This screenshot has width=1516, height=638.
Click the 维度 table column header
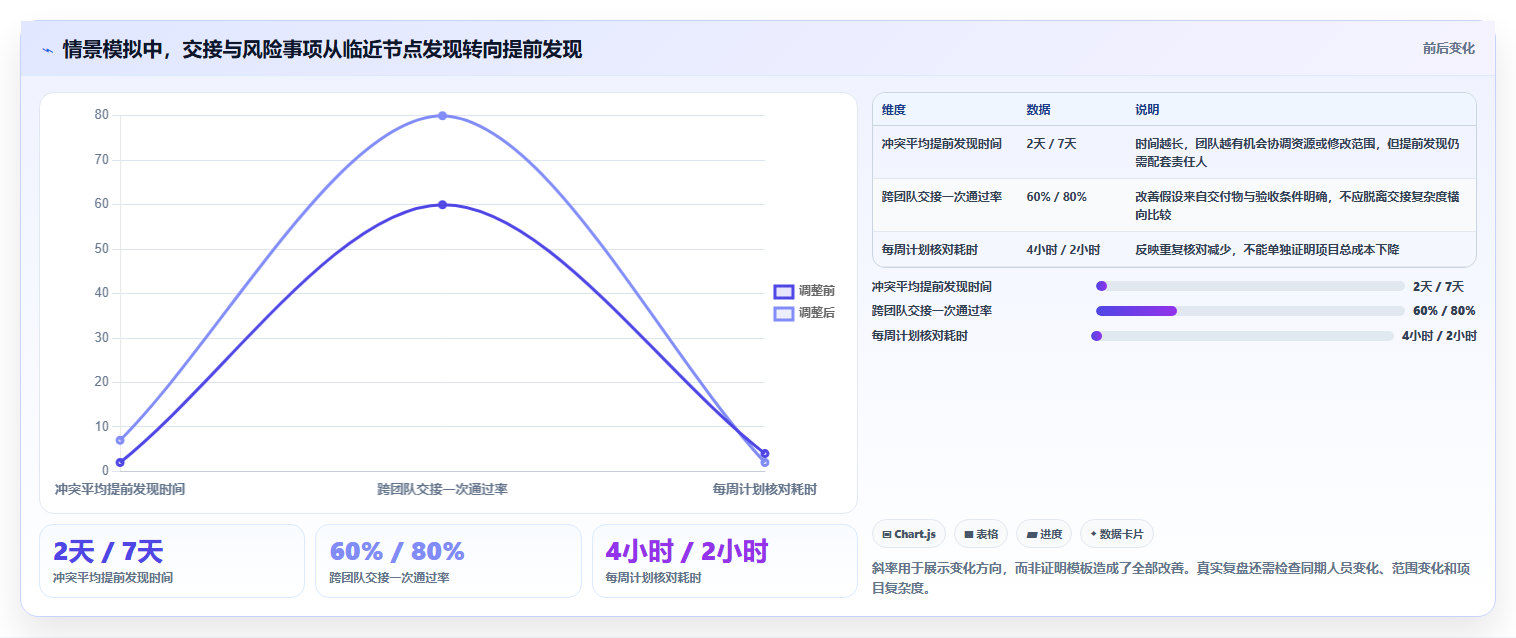coord(893,110)
